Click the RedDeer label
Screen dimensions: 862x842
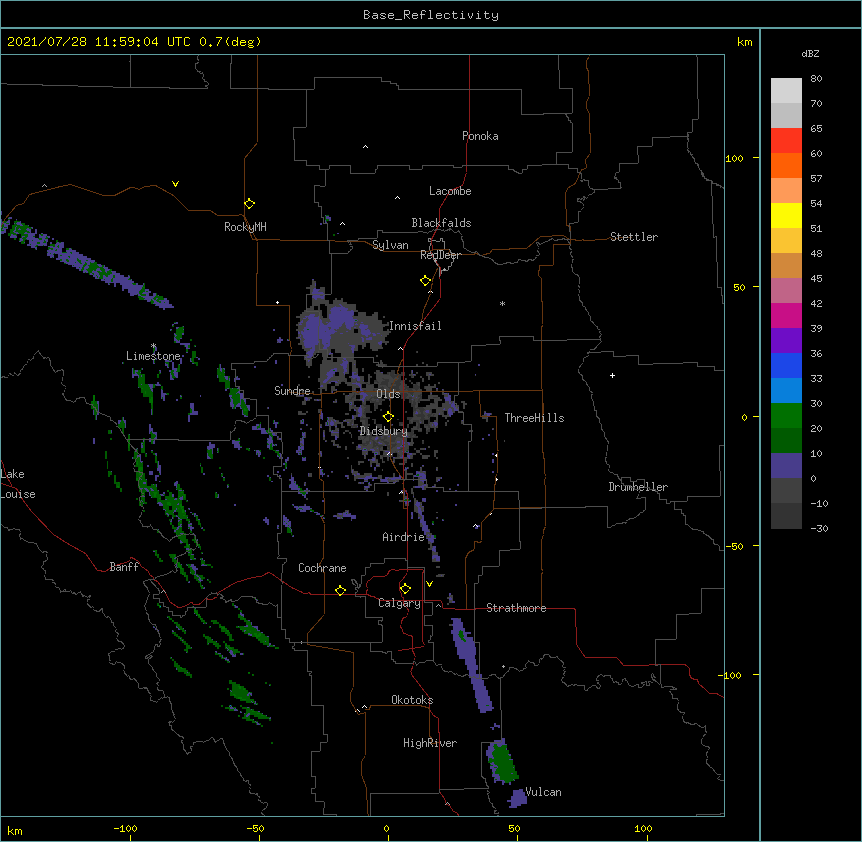440,255
